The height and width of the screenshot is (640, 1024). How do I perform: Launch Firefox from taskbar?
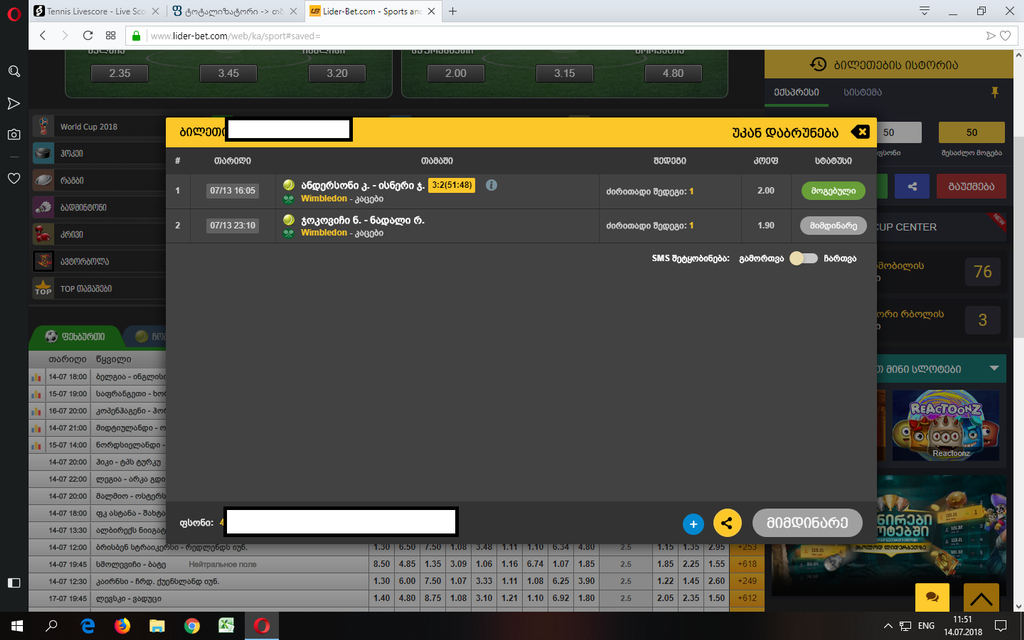(x=122, y=626)
